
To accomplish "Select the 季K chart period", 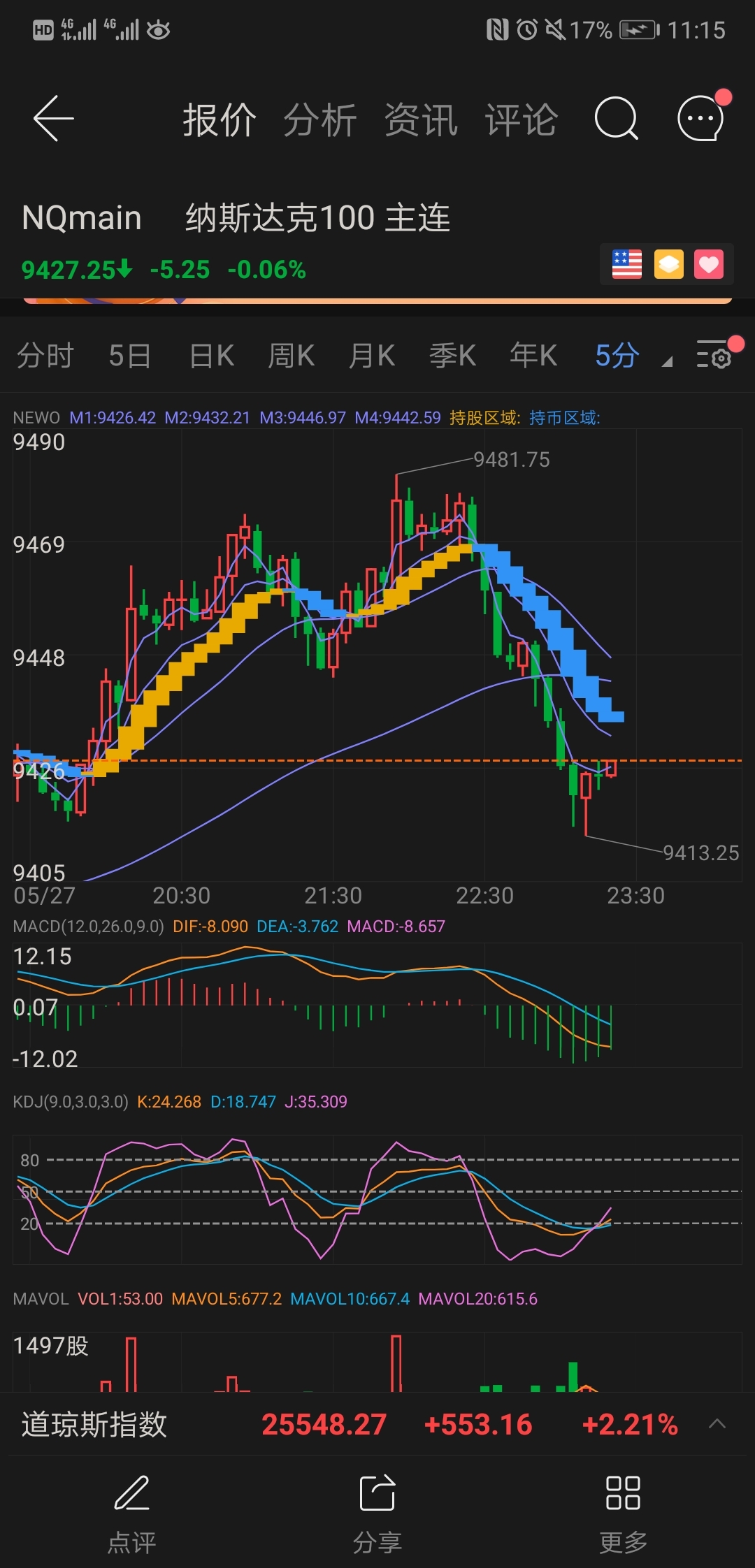I will [452, 356].
